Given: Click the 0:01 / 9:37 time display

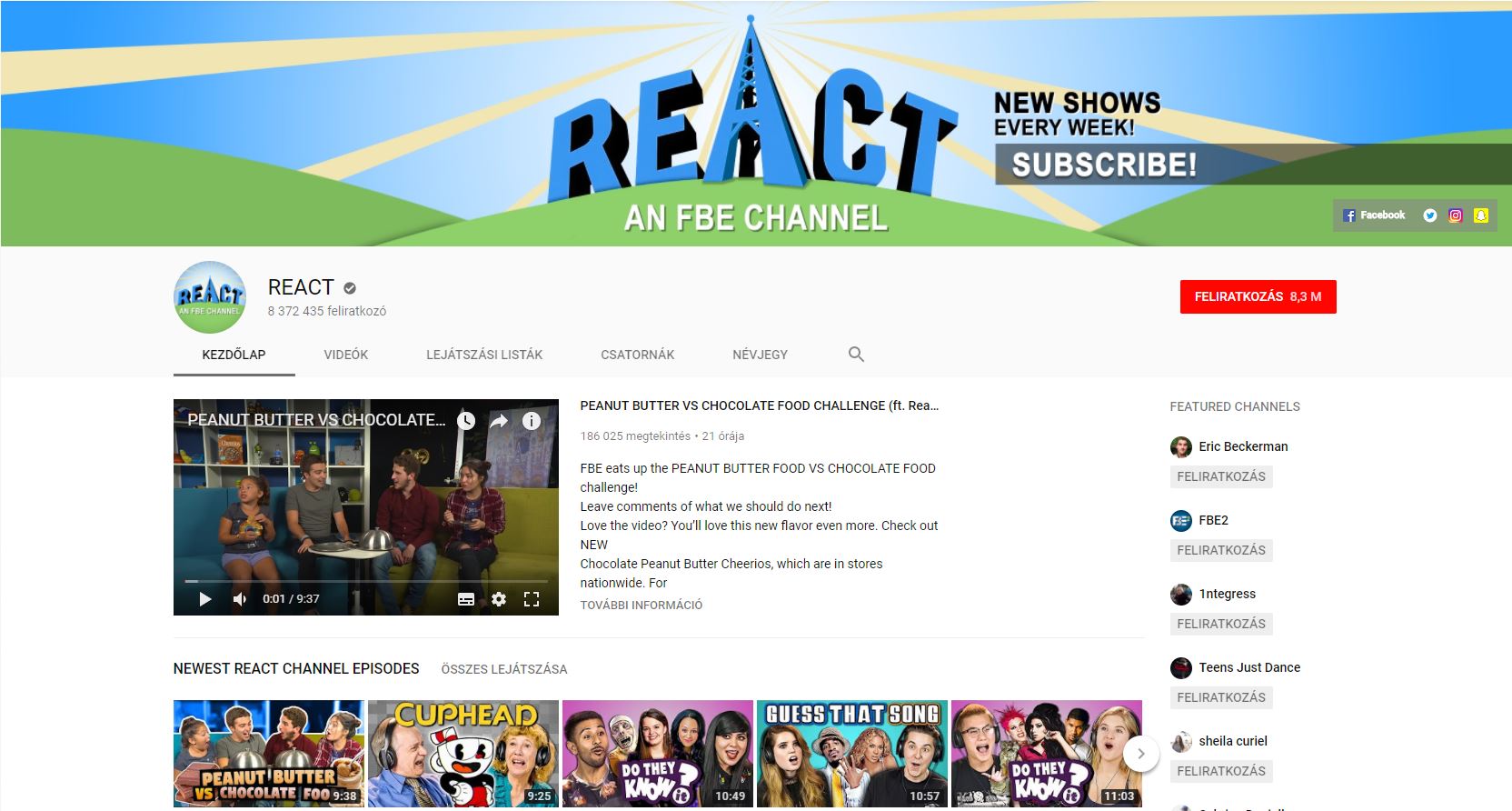Looking at the screenshot, I should coord(291,599).
